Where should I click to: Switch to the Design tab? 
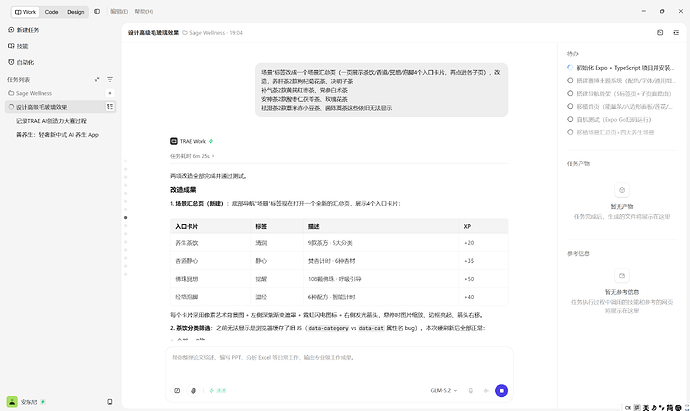tap(76, 12)
